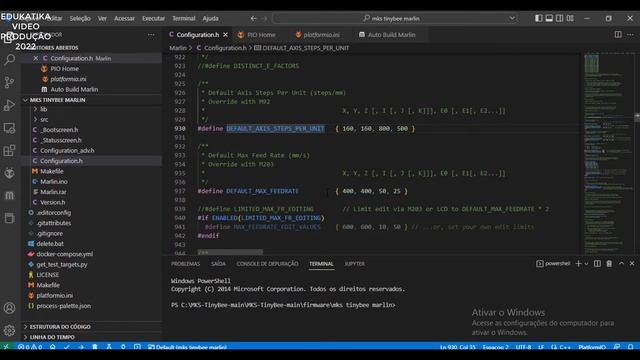
Task: Go back with navigation arrow
Action: [x=253, y=18]
